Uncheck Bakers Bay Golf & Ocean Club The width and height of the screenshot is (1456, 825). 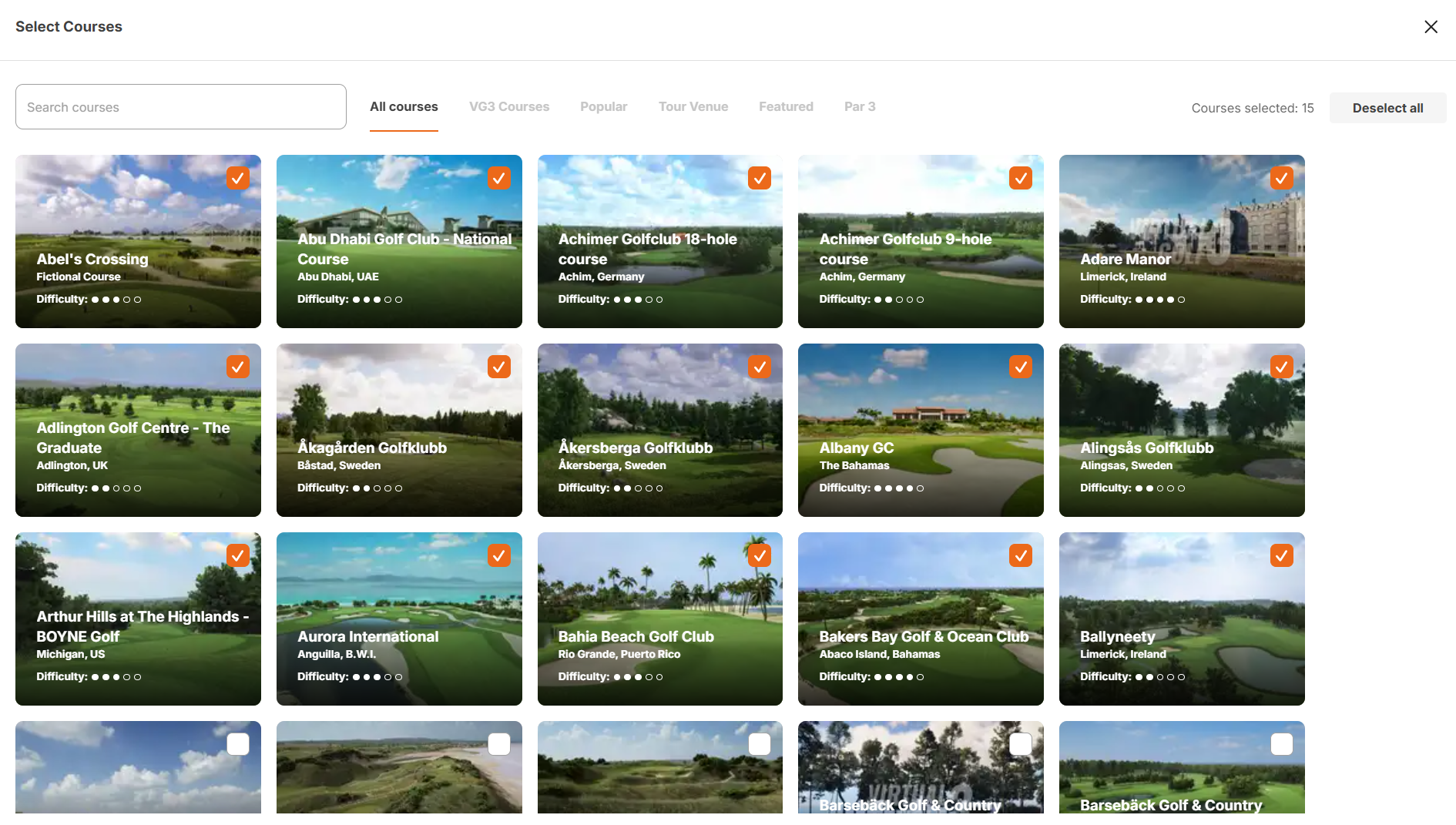click(x=1021, y=555)
